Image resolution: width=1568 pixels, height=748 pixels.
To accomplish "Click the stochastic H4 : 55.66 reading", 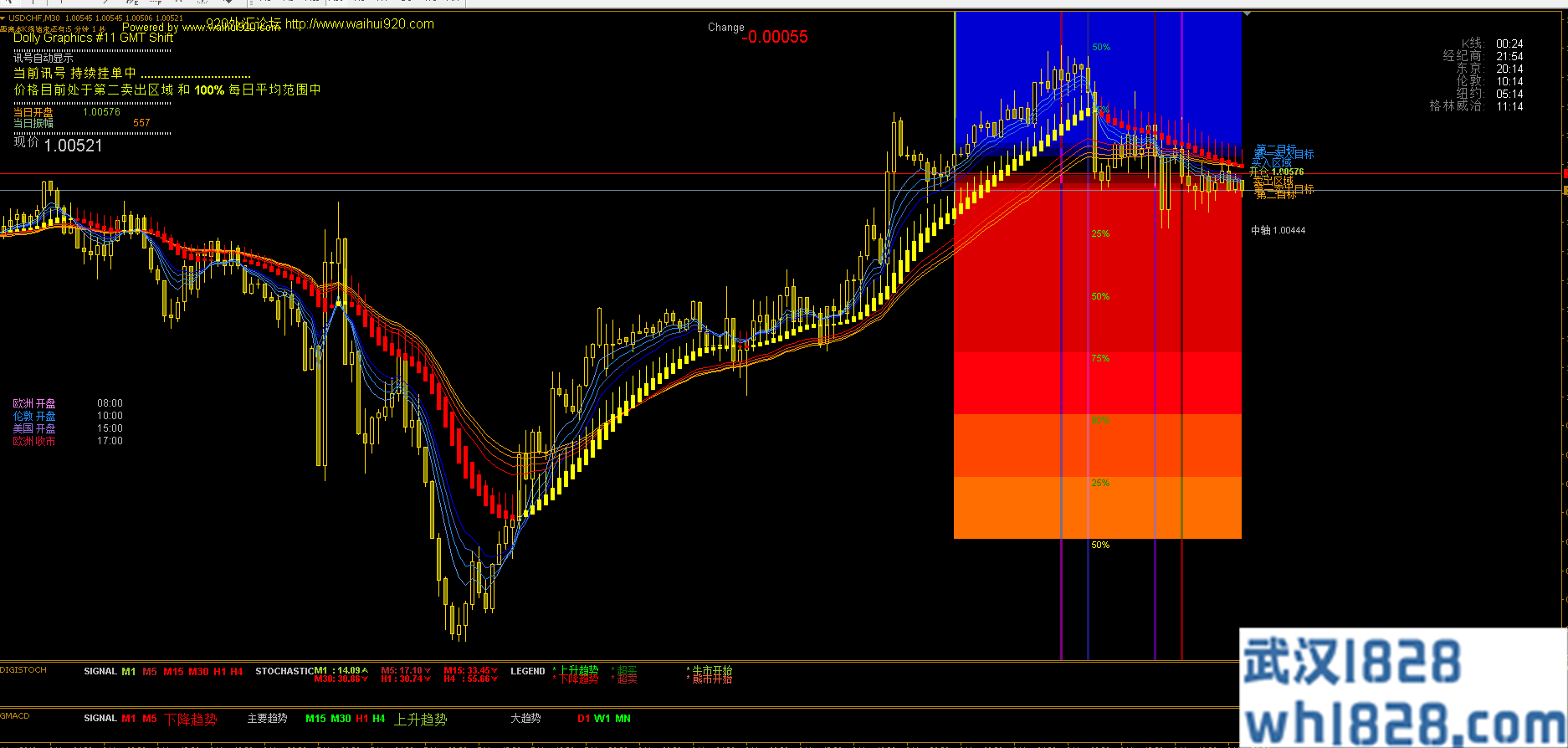I will [471, 679].
